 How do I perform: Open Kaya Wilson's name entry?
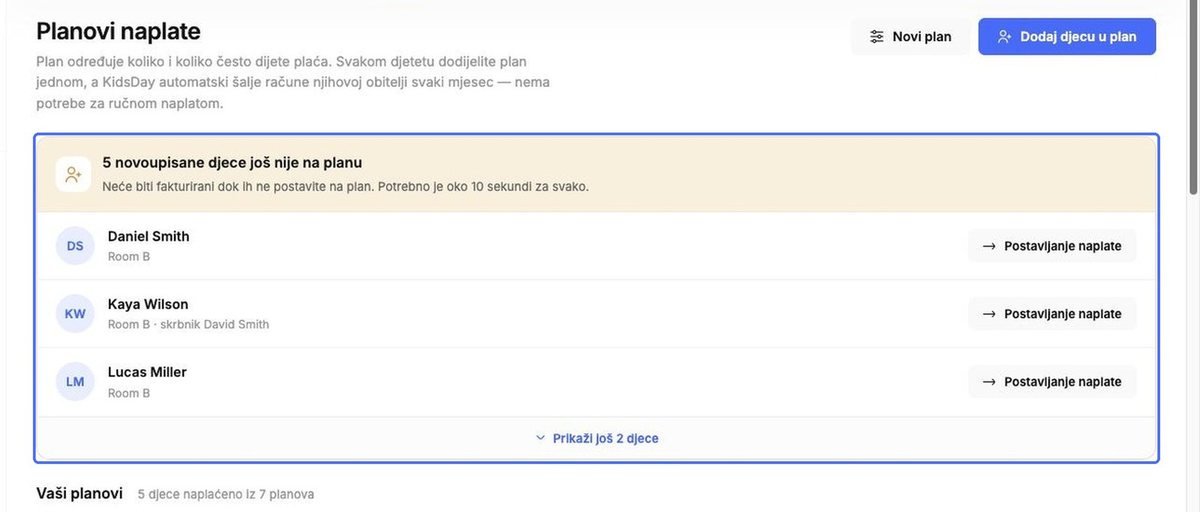pos(148,304)
